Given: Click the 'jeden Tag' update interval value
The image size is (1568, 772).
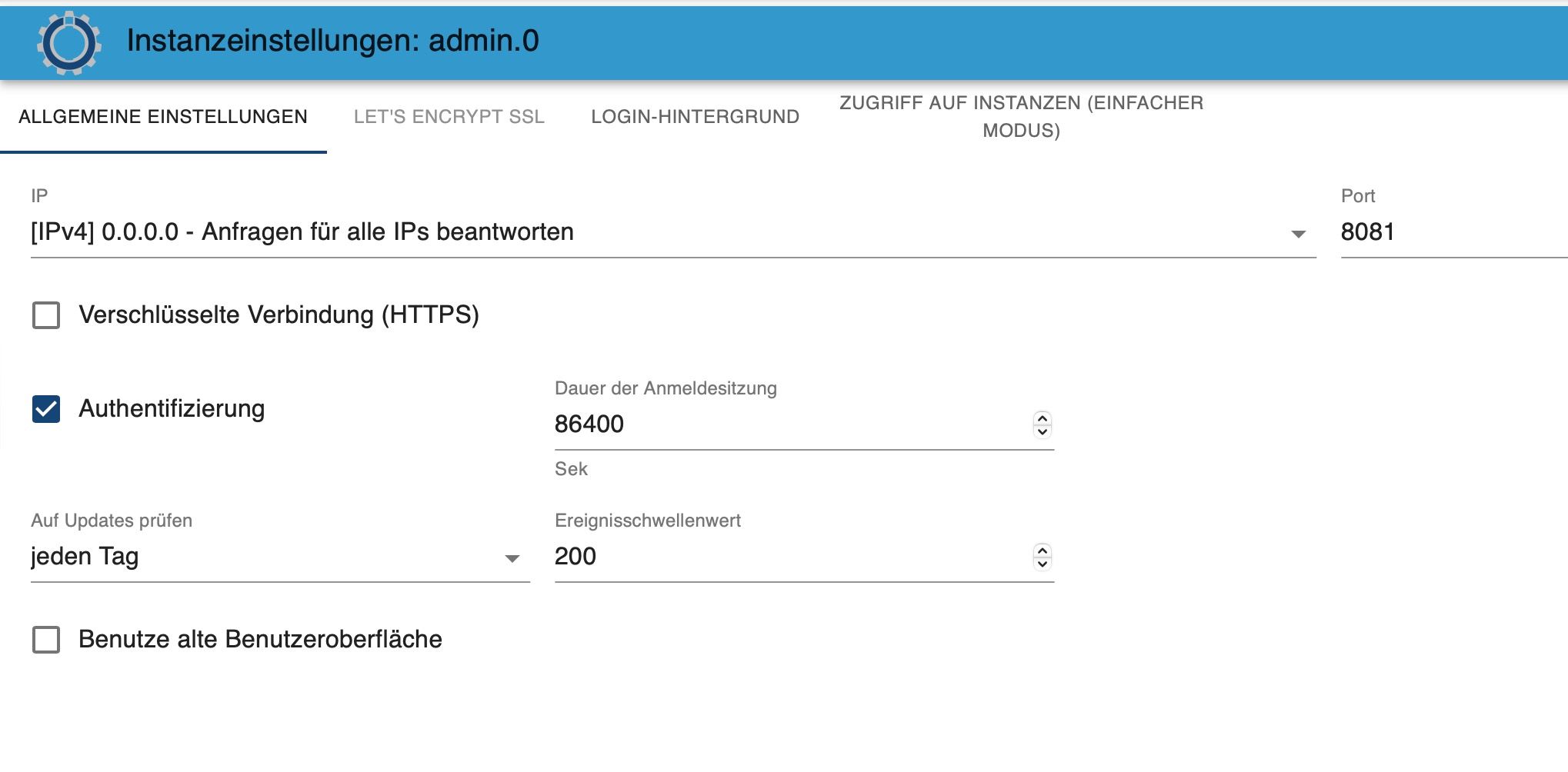Looking at the screenshot, I should (85, 557).
